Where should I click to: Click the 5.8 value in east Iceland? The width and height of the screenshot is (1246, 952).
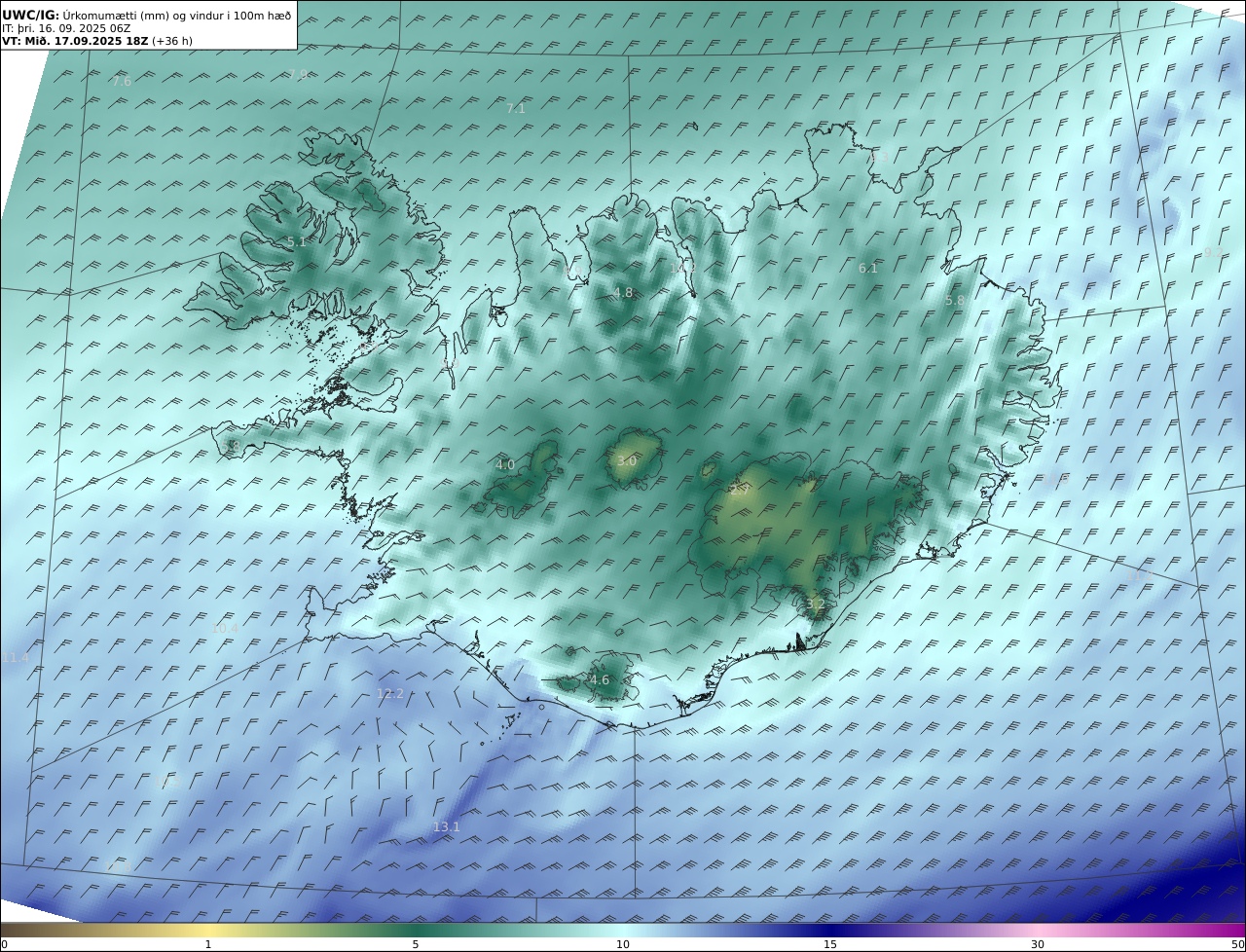click(955, 302)
